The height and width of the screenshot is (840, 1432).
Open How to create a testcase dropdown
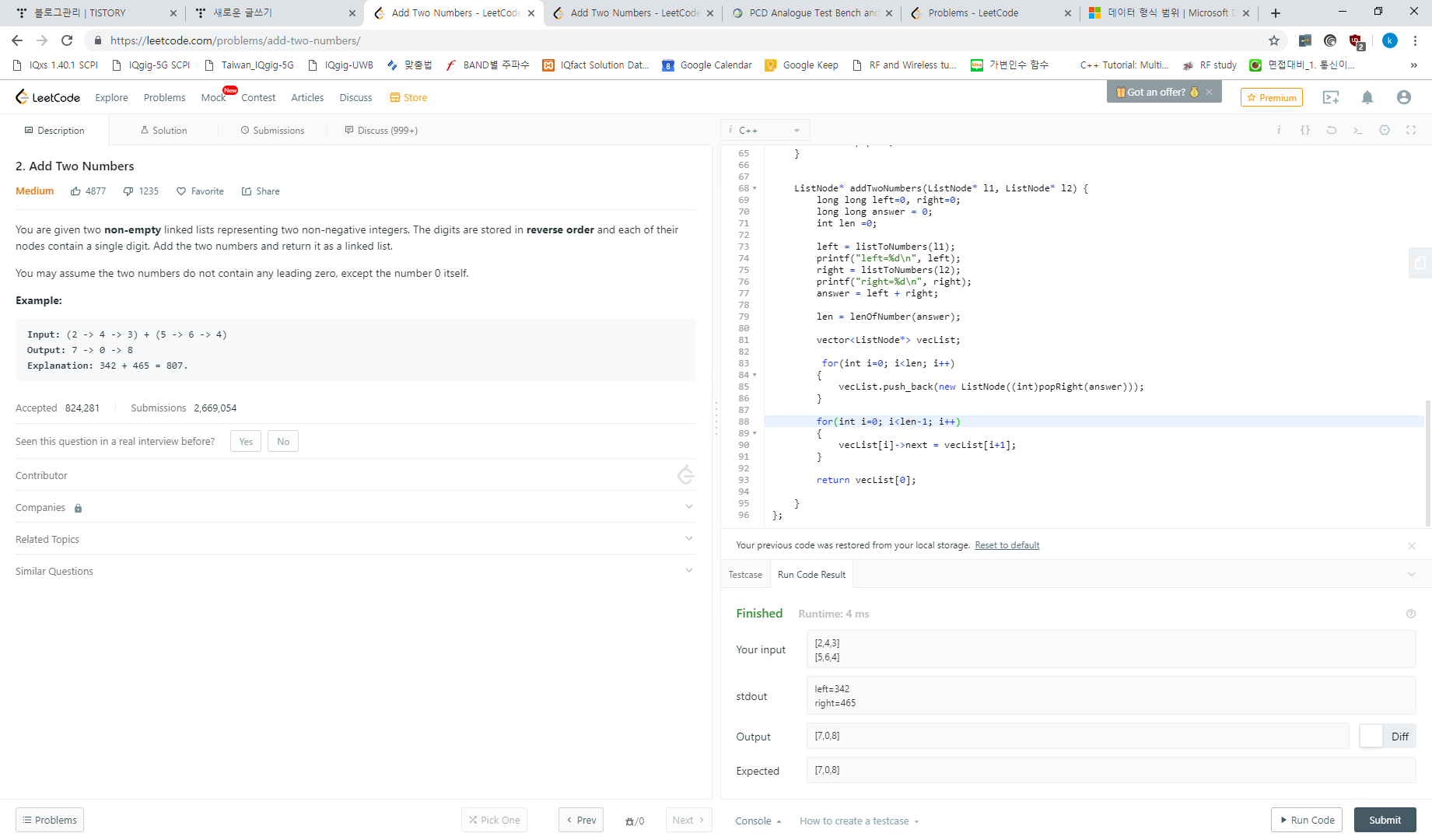point(860,821)
